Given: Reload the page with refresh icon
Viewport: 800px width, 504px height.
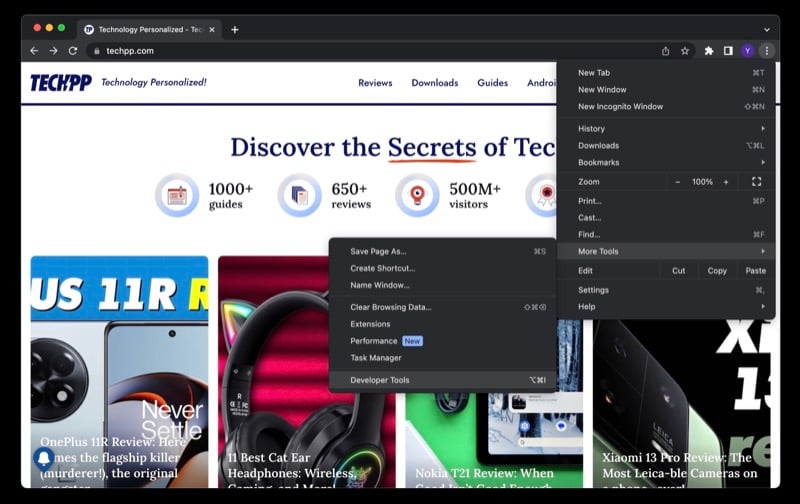Looking at the screenshot, I should 73,51.
